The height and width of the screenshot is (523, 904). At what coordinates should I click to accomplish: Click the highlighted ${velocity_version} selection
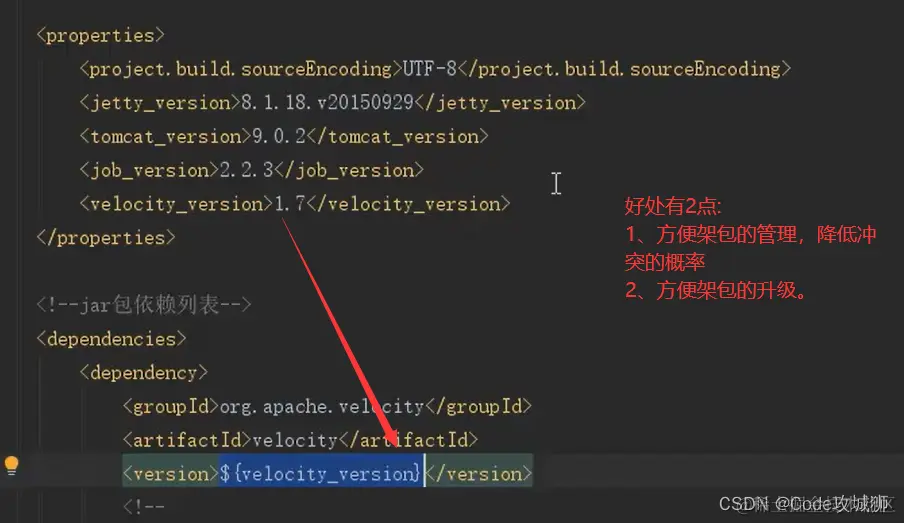coord(321,474)
